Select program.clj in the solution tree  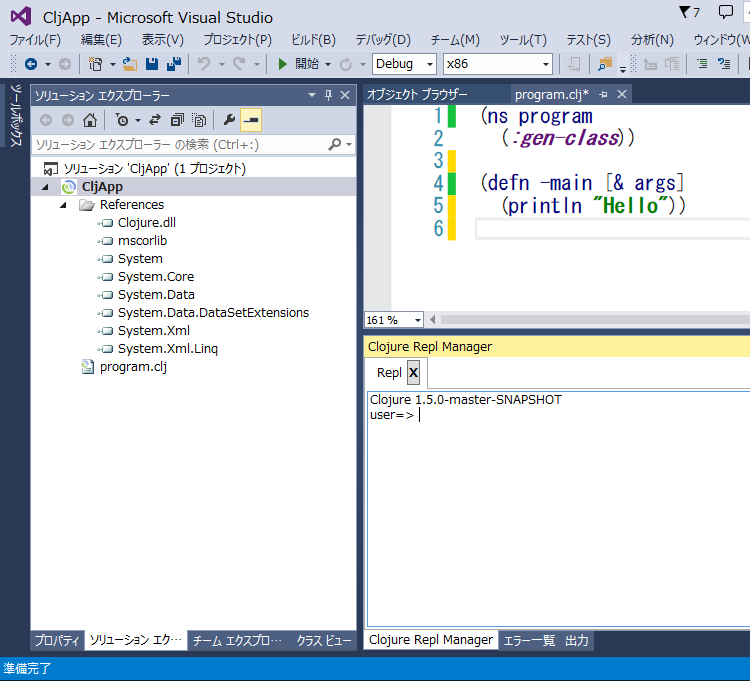[x=133, y=367]
